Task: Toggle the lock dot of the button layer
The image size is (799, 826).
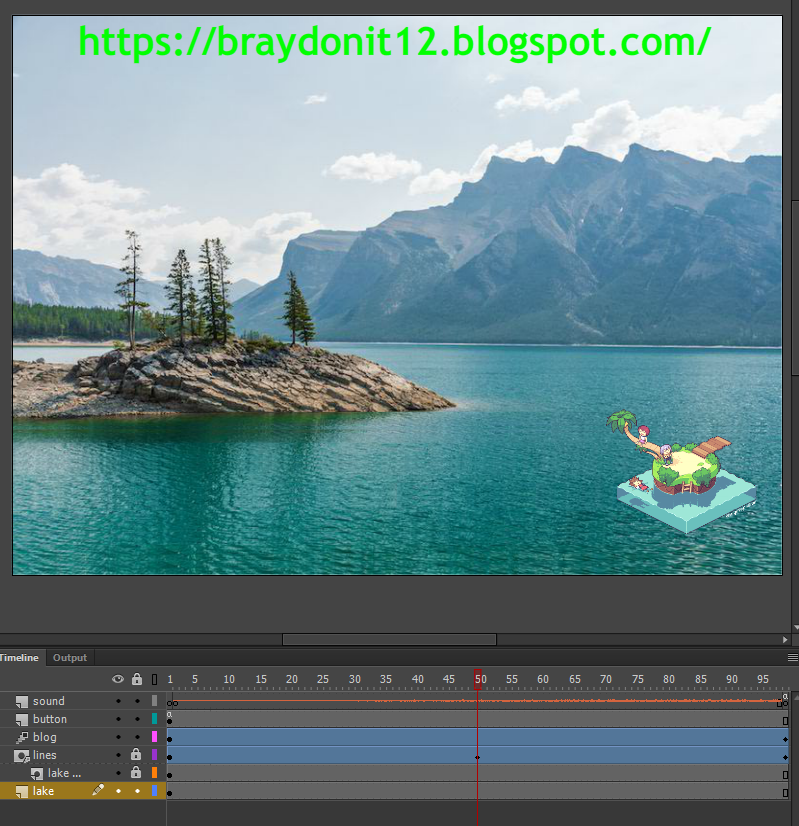Action: 137,719
